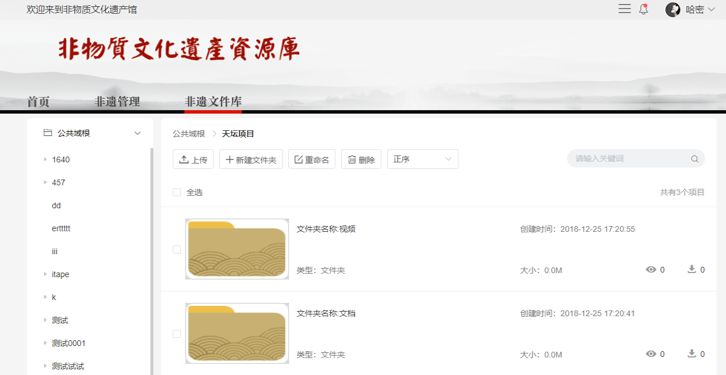
Task: Click the 公共域根 folder icon in sidebar
Action: pos(47,133)
